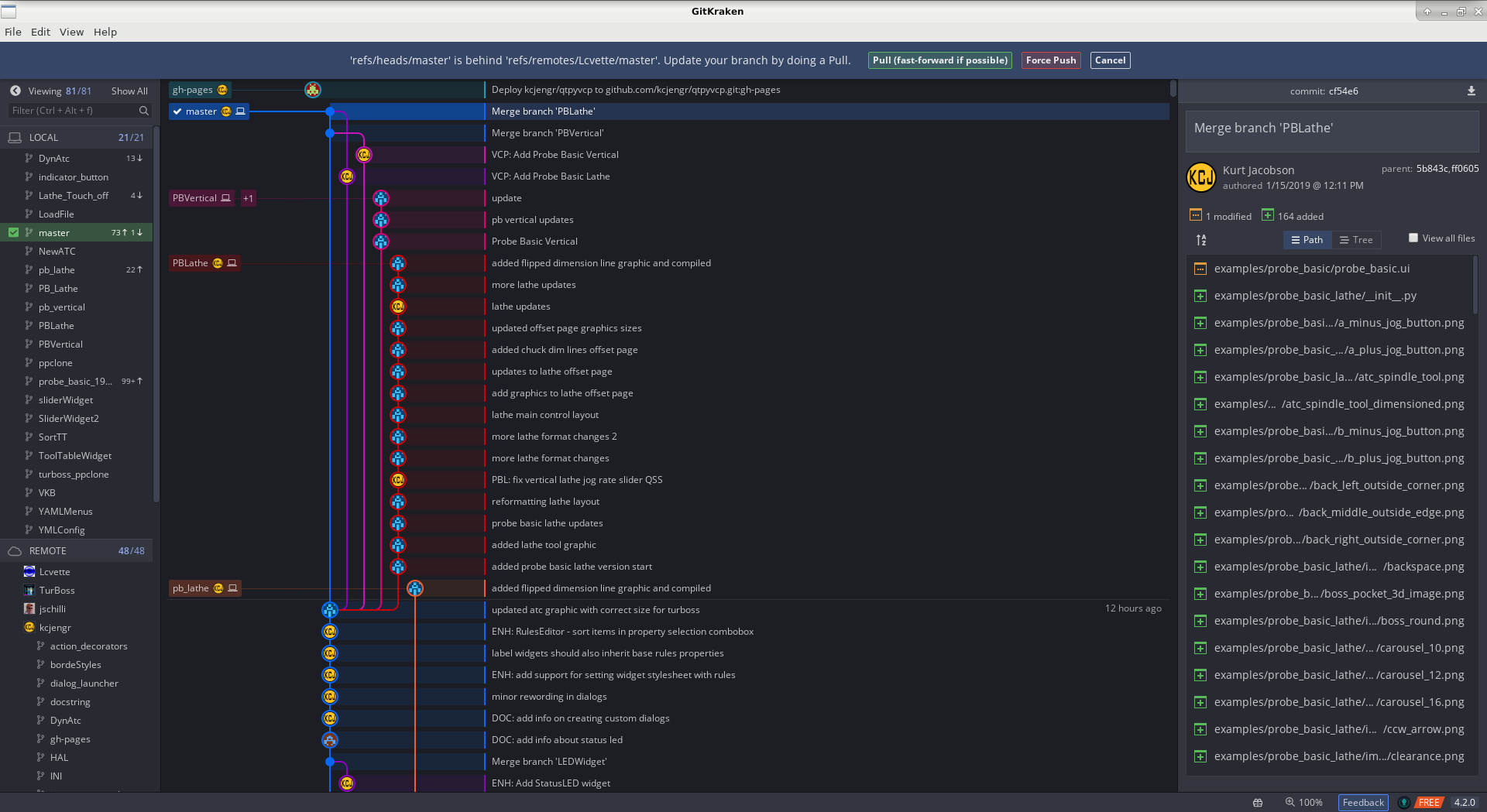The height and width of the screenshot is (812, 1487).
Task: Click the Force Push button
Action: point(1051,60)
